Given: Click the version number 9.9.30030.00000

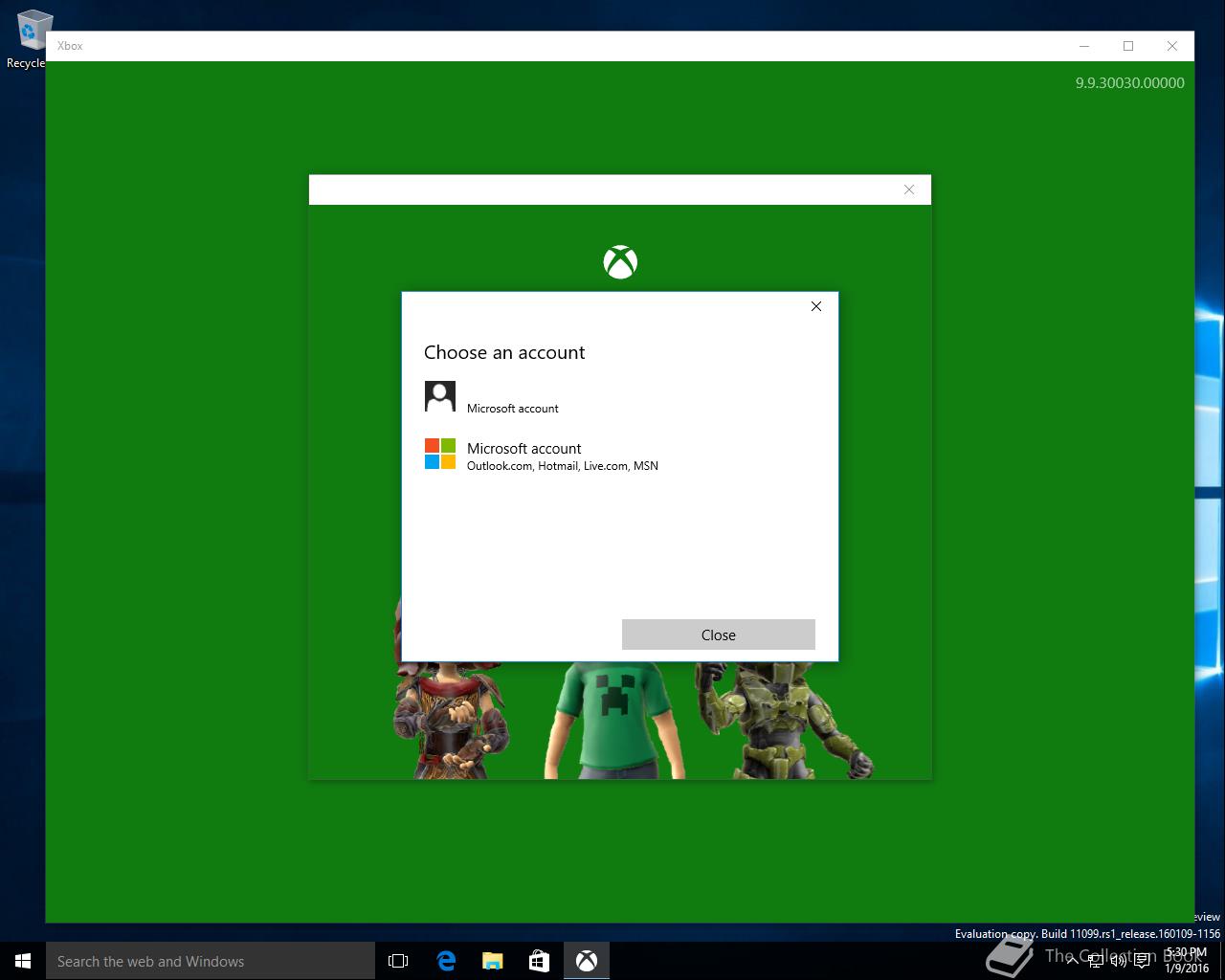Looking at the screenshot, I should click(1129, 83).
